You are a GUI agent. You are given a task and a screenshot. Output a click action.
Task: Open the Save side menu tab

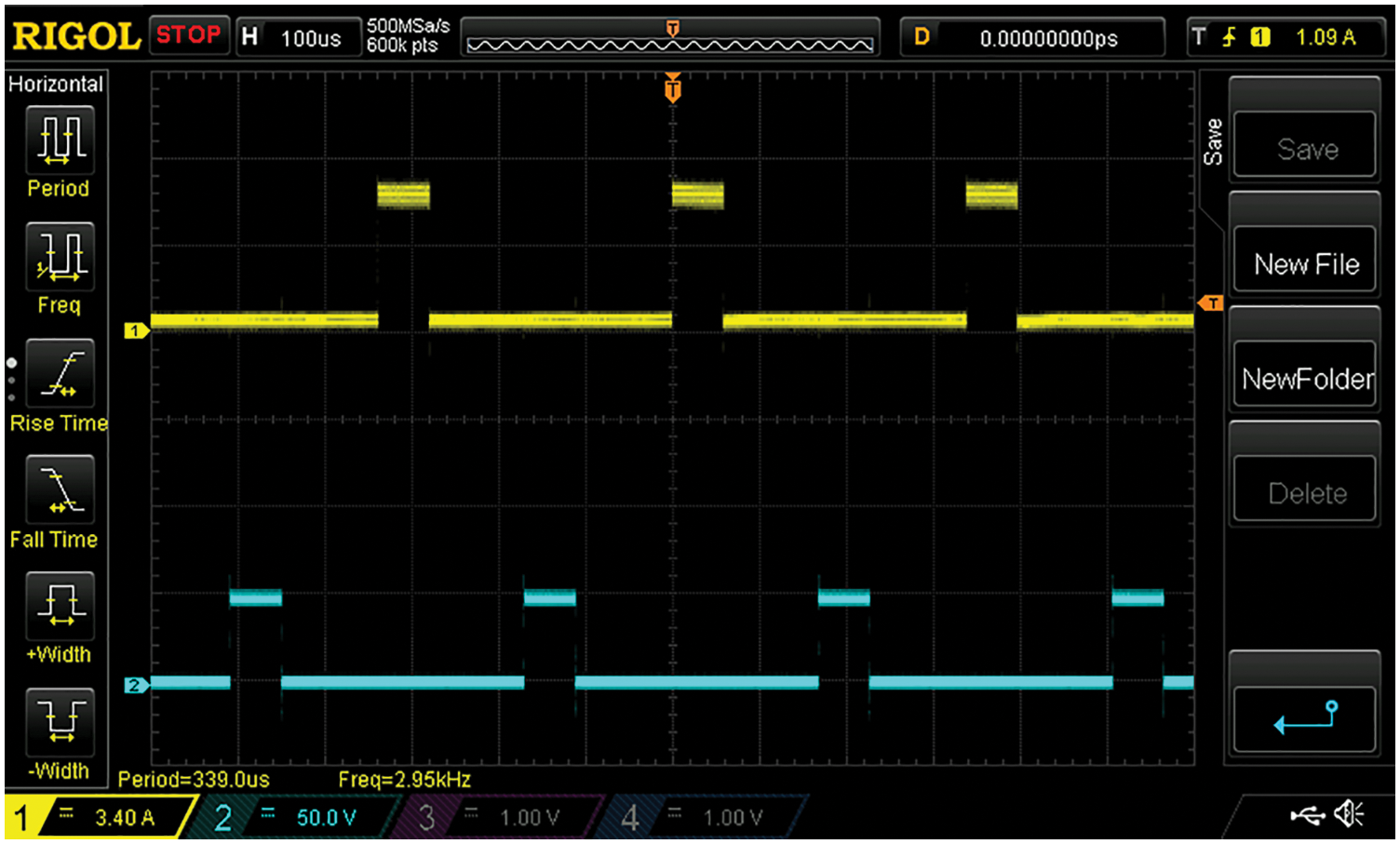[1212, 142]
